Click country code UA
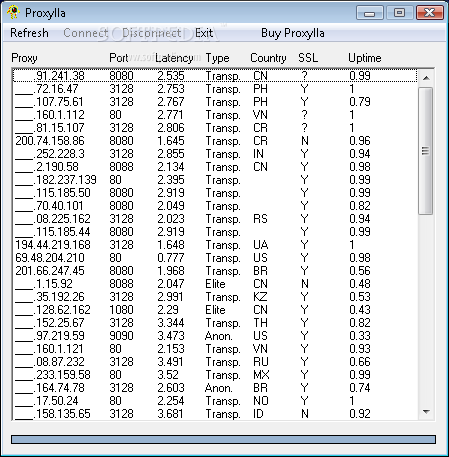This screenshot has width=449, height=457. (260, 245)
